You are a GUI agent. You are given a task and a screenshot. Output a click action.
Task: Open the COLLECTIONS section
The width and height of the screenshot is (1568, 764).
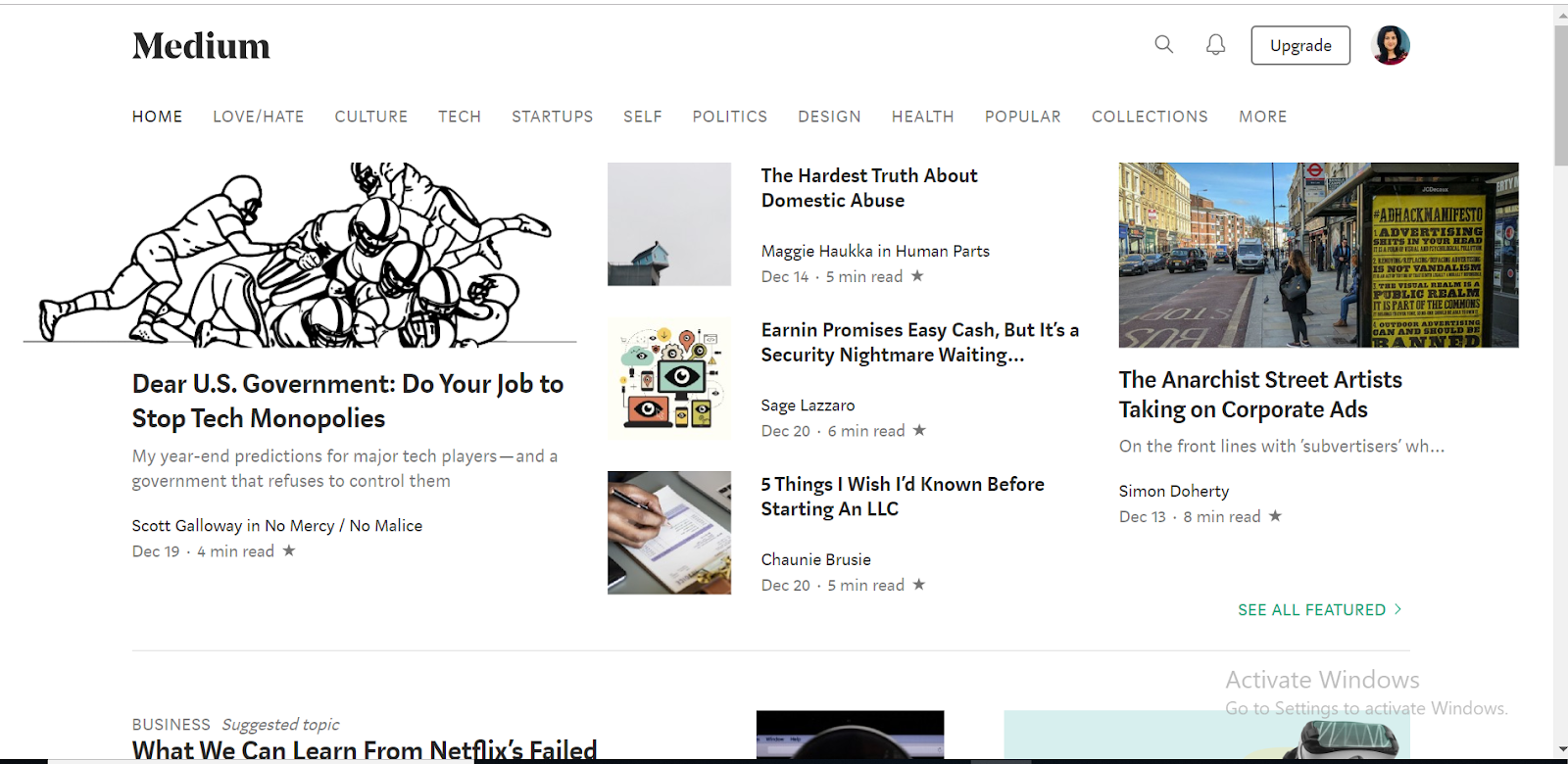pos(1151,117)
